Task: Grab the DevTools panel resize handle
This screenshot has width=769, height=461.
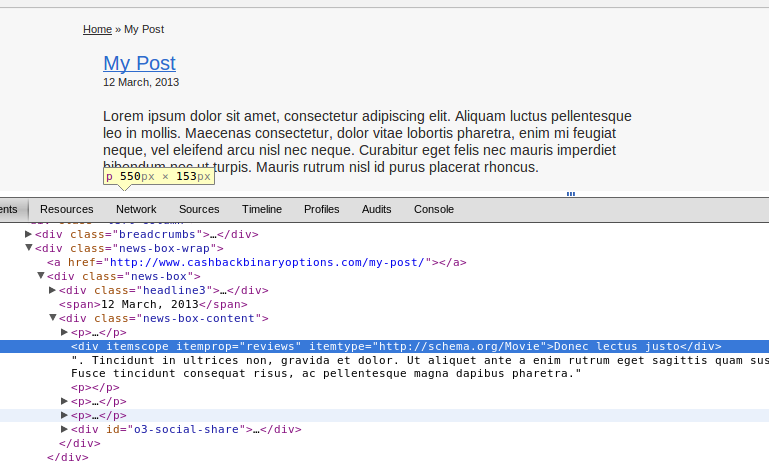Action: point(571,194)
